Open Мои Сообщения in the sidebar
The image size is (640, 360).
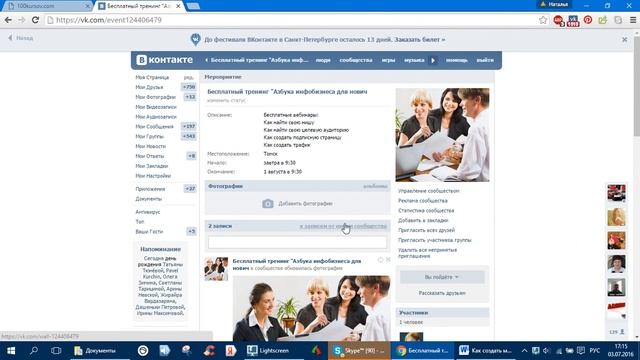(x=154, y=127)
